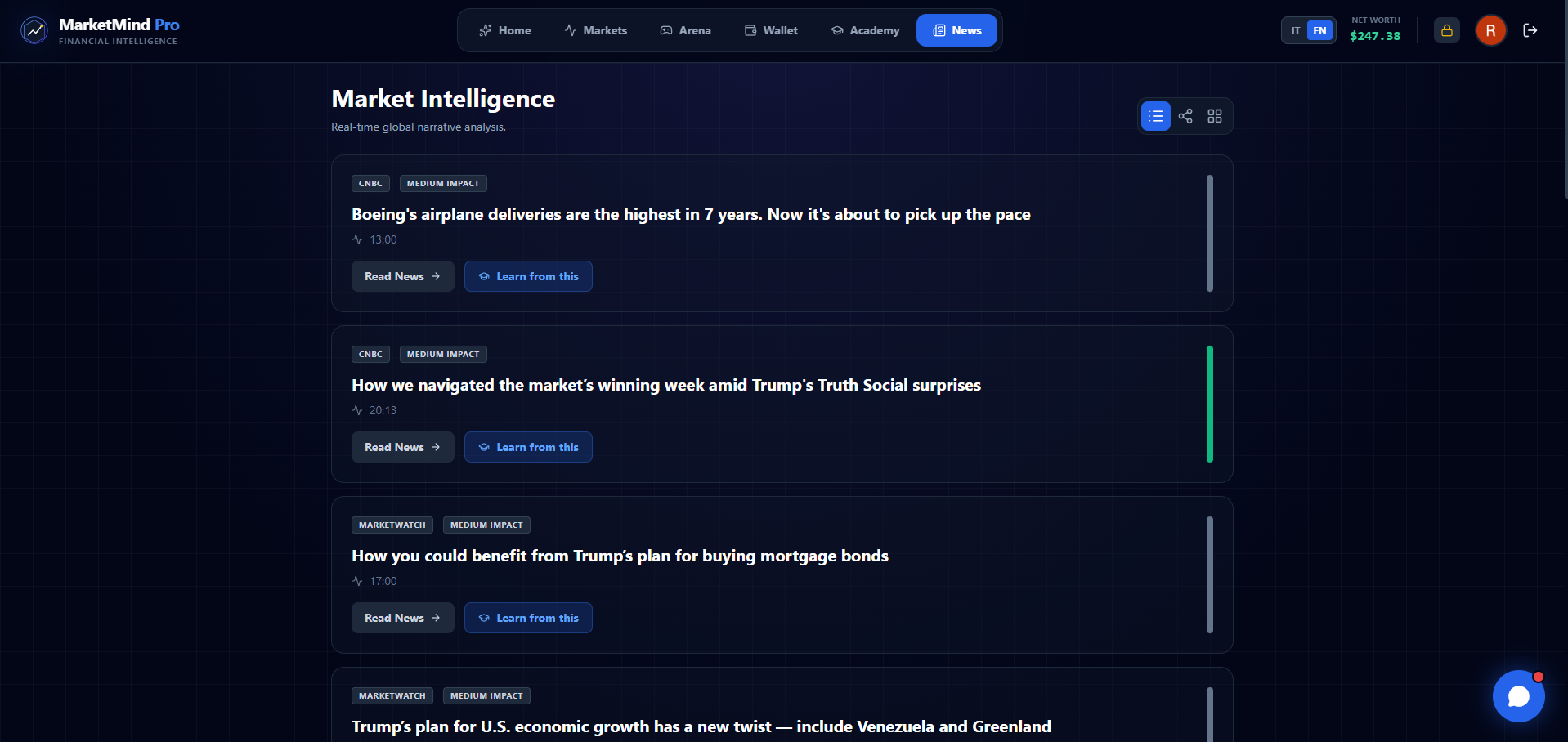
Task: Select the network graph view icon
Action: click(x=1185, y=116)
